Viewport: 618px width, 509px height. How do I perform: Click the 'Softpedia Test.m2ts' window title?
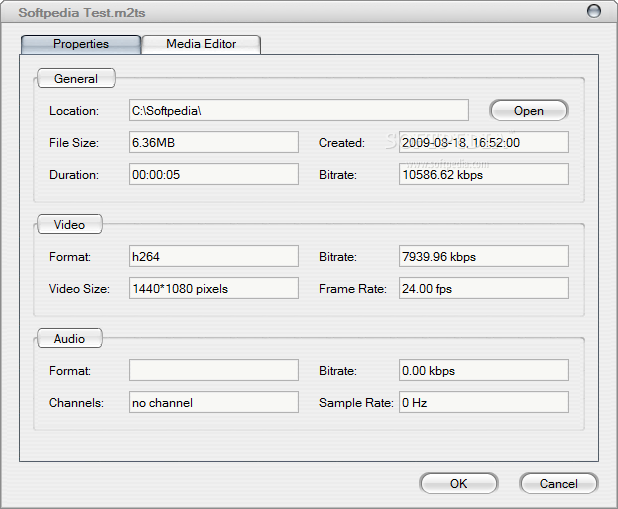coord(82,13)
